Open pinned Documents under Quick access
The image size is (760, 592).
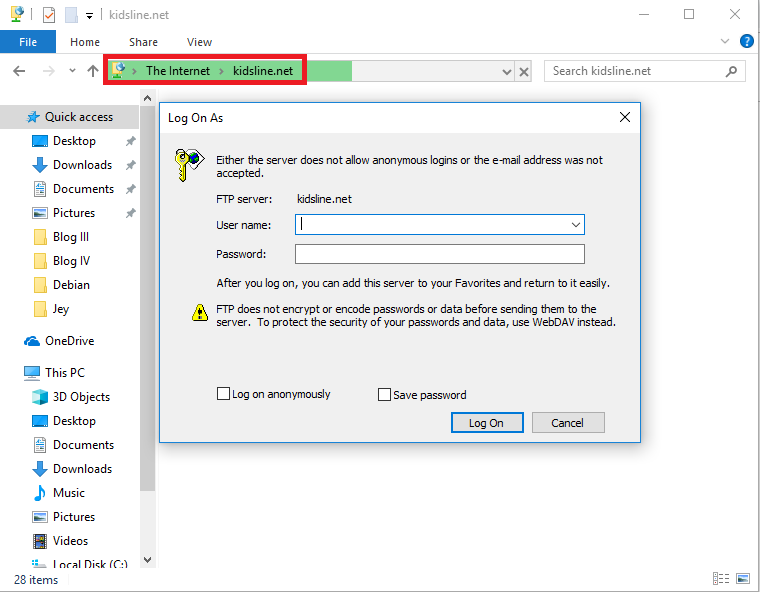point(83,189)
